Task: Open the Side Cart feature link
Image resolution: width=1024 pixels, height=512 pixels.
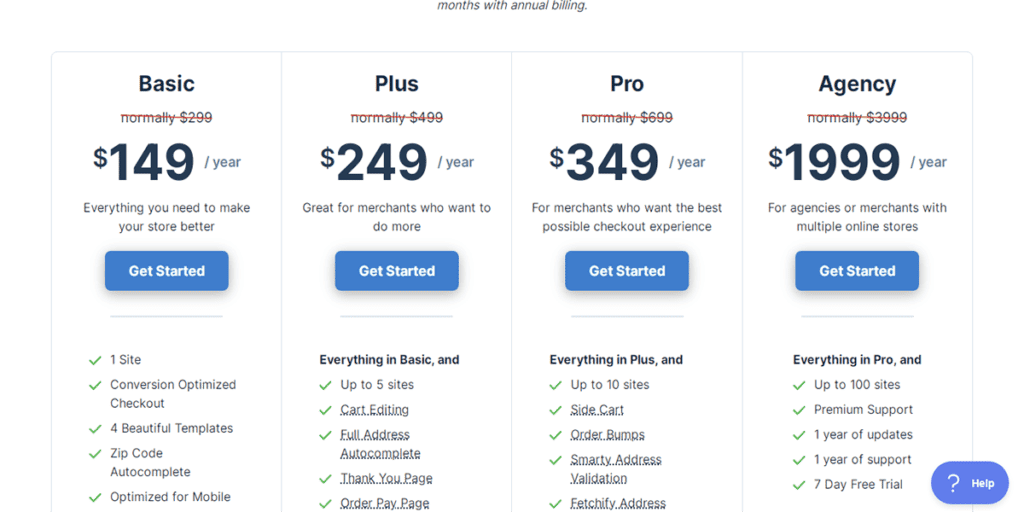Action: (x=596, y=410)
